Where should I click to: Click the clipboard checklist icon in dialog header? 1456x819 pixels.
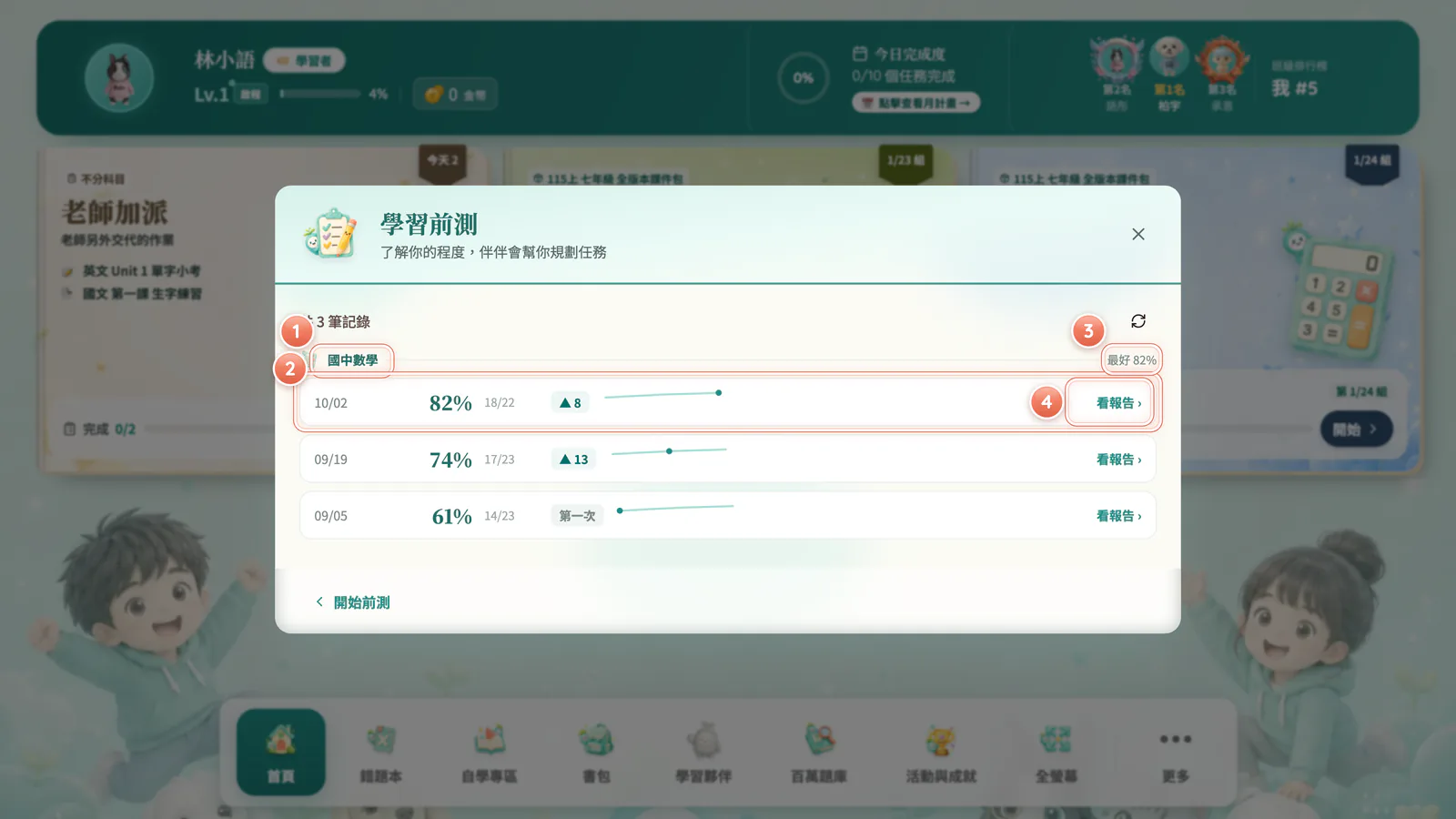pyautogui.click(x=330, y=233)
